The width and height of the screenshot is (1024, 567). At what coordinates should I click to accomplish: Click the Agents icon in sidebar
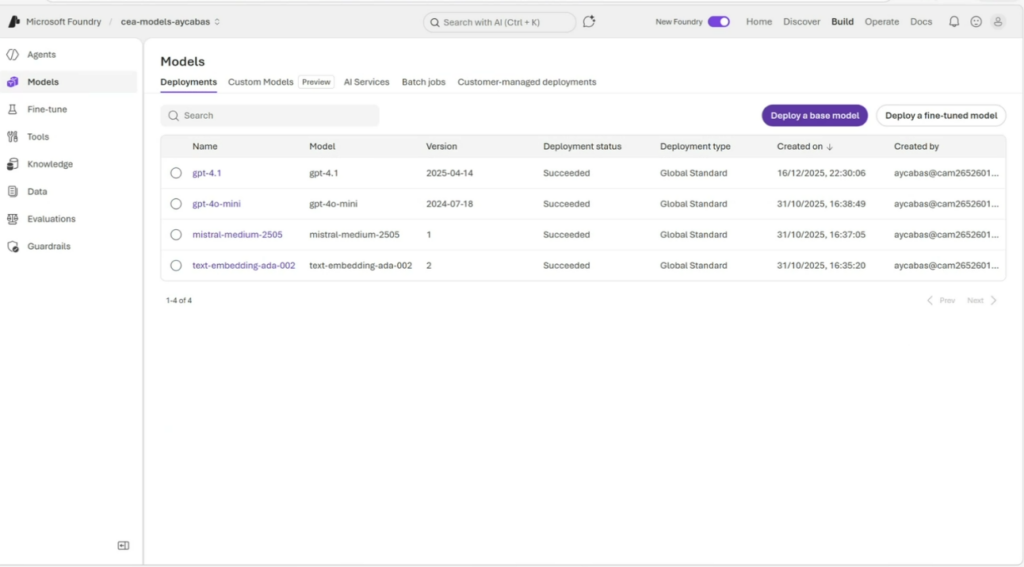pyautogui.click(x=13, y=55)
